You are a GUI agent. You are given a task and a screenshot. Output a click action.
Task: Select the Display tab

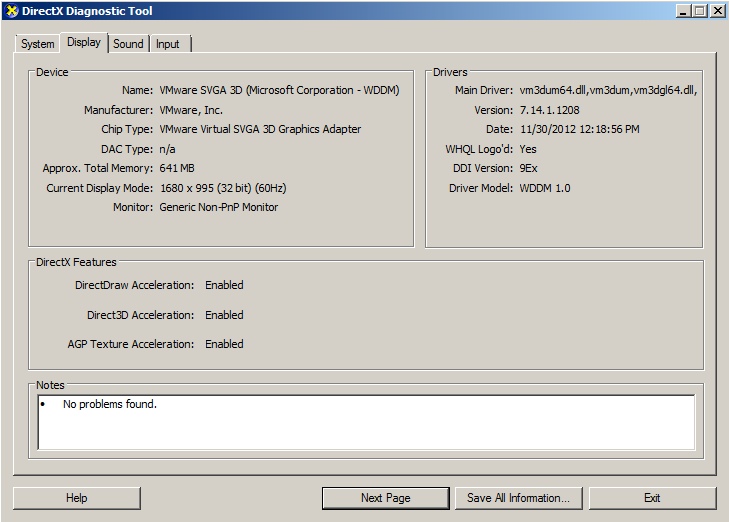[x=84, y=42]
